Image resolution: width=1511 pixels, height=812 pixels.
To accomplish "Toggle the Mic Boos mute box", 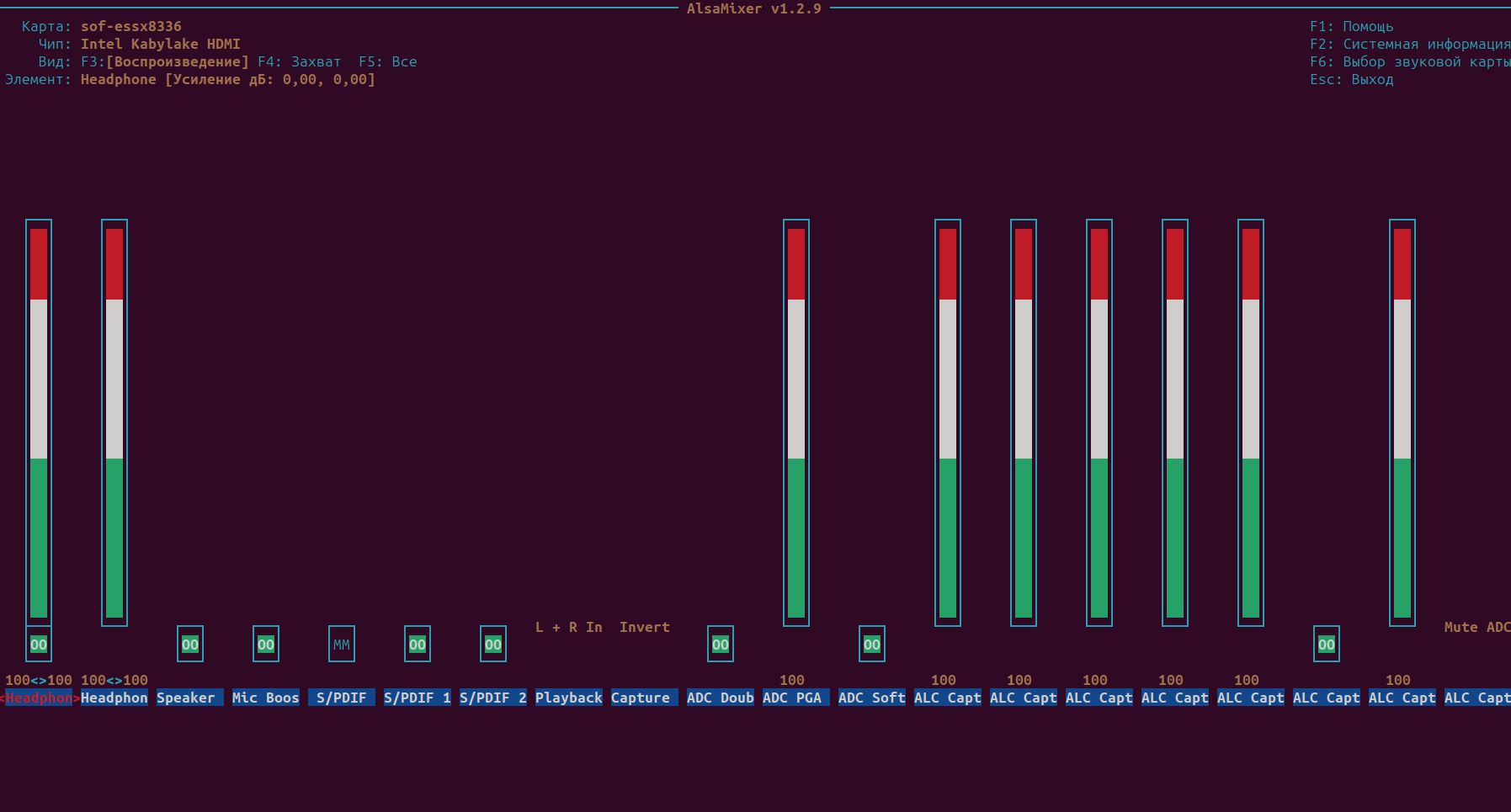I will pos(266,645).
